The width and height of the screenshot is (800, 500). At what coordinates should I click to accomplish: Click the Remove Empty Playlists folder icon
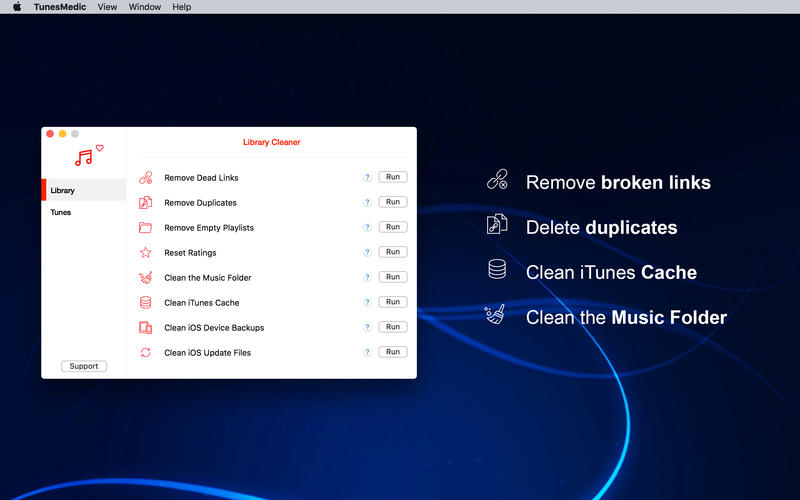145,228
